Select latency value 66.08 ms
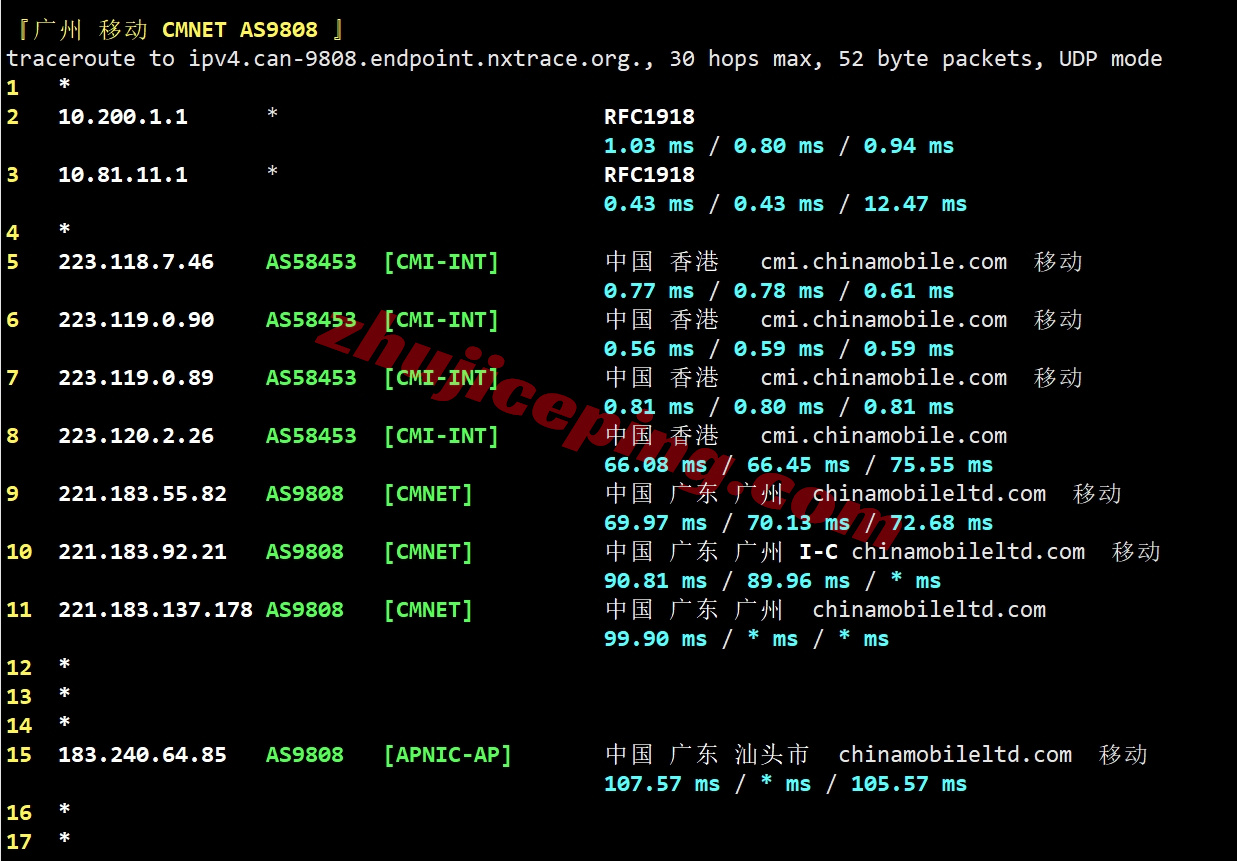This screenshot has height=861, width=1237. pos(655,465)
